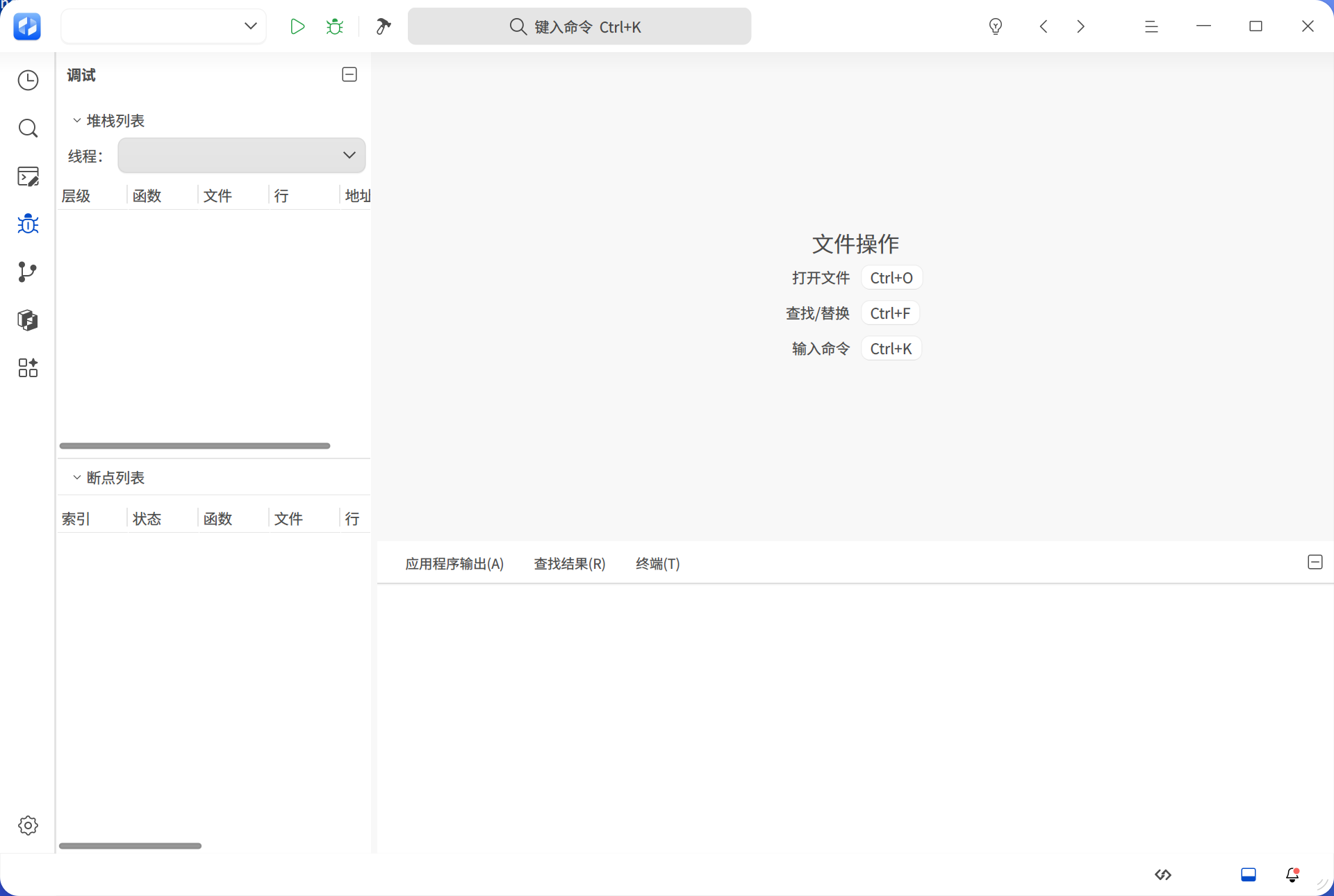Start debugging with green bug icon
Image resolution: width=1334 pixels, height=896 pixels.
(x=335, y=26)
